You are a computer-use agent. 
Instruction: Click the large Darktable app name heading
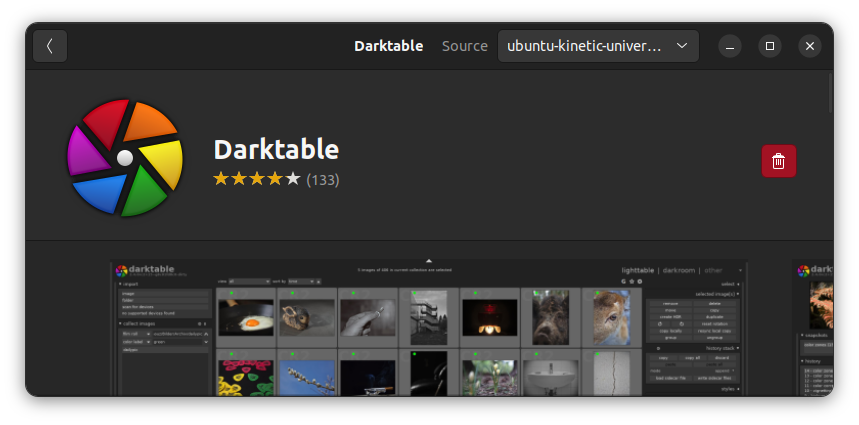276,149
